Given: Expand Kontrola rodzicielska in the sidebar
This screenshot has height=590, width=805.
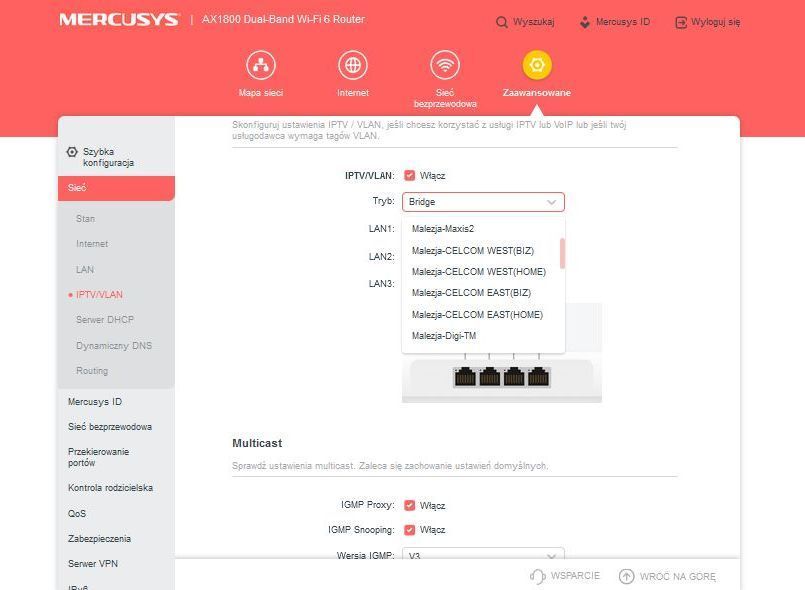Looking at the screenshot, I should (x=110, y=488).
